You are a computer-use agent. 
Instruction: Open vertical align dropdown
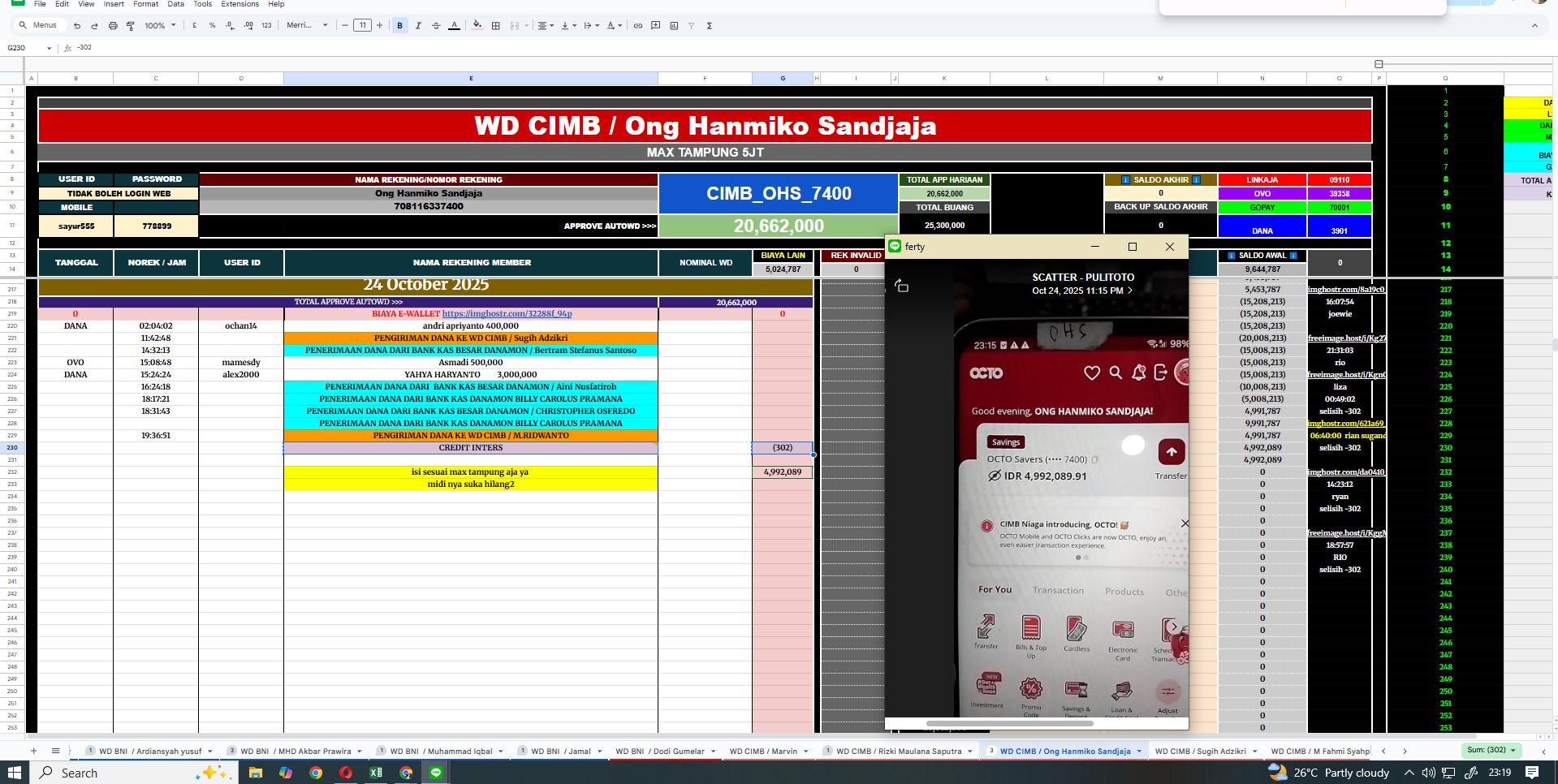[569, 26]
